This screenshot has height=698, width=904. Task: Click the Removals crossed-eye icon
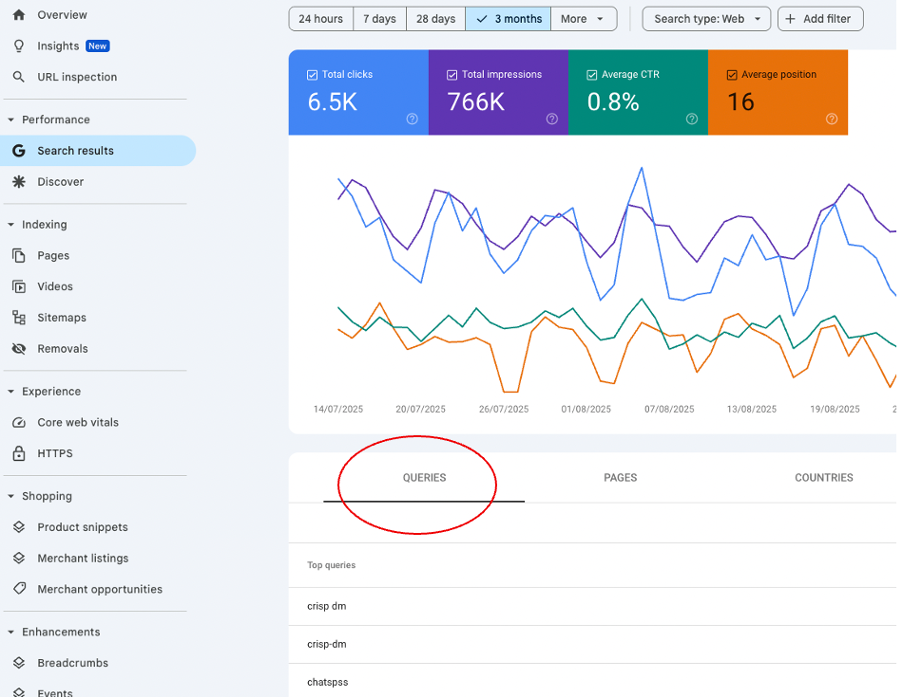(x=18, y=349)
